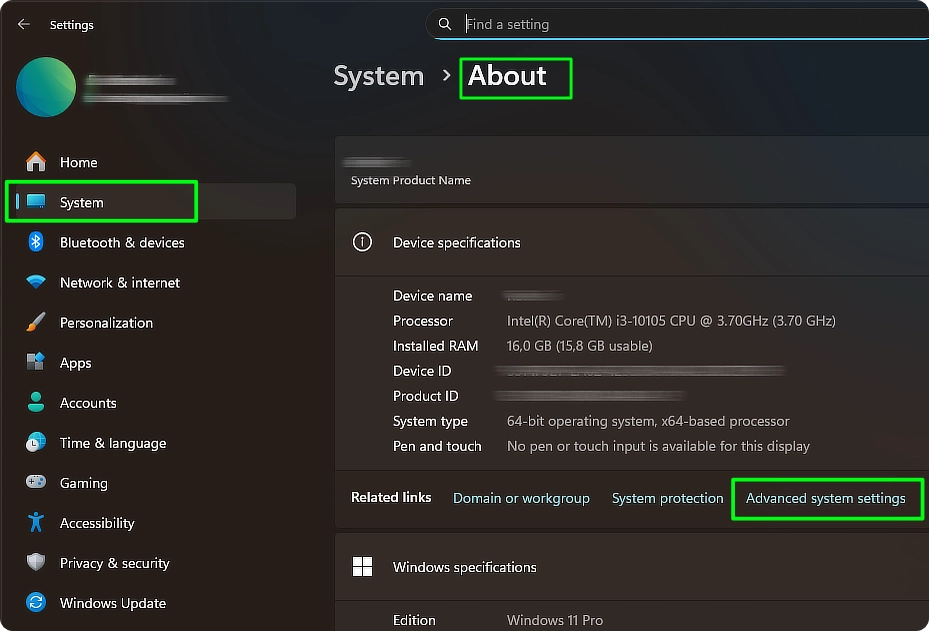
Task: Open Accessibility settings
Action: (96, 523)
